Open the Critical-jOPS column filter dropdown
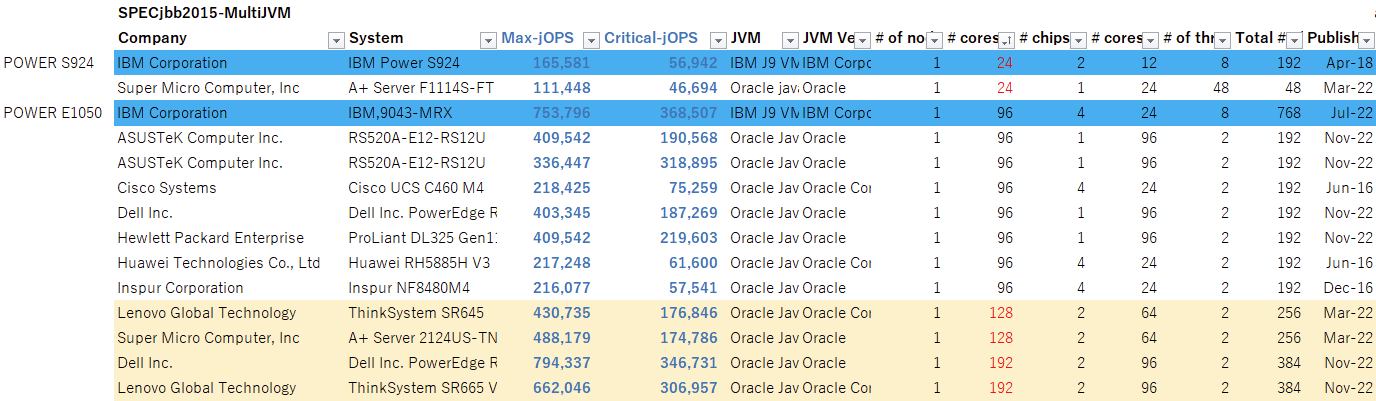This screenshot has height=401, width=1376. [x=718, y=39]
